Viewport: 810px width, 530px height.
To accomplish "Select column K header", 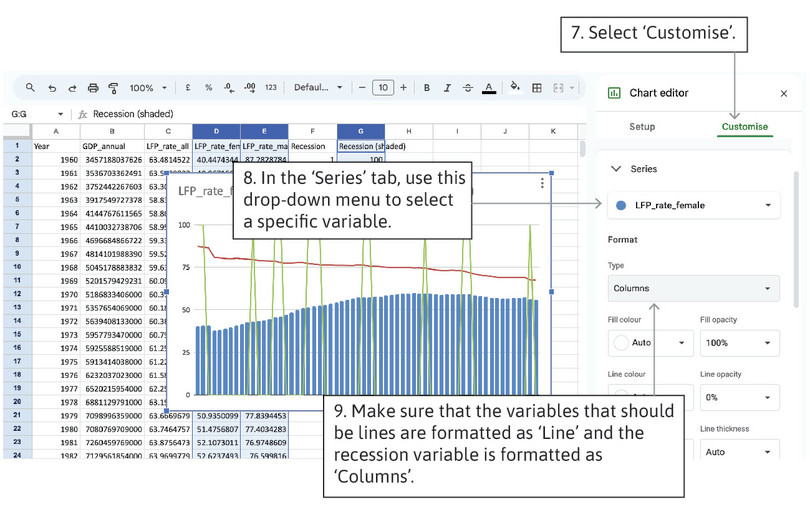I will tap(553, 131).
